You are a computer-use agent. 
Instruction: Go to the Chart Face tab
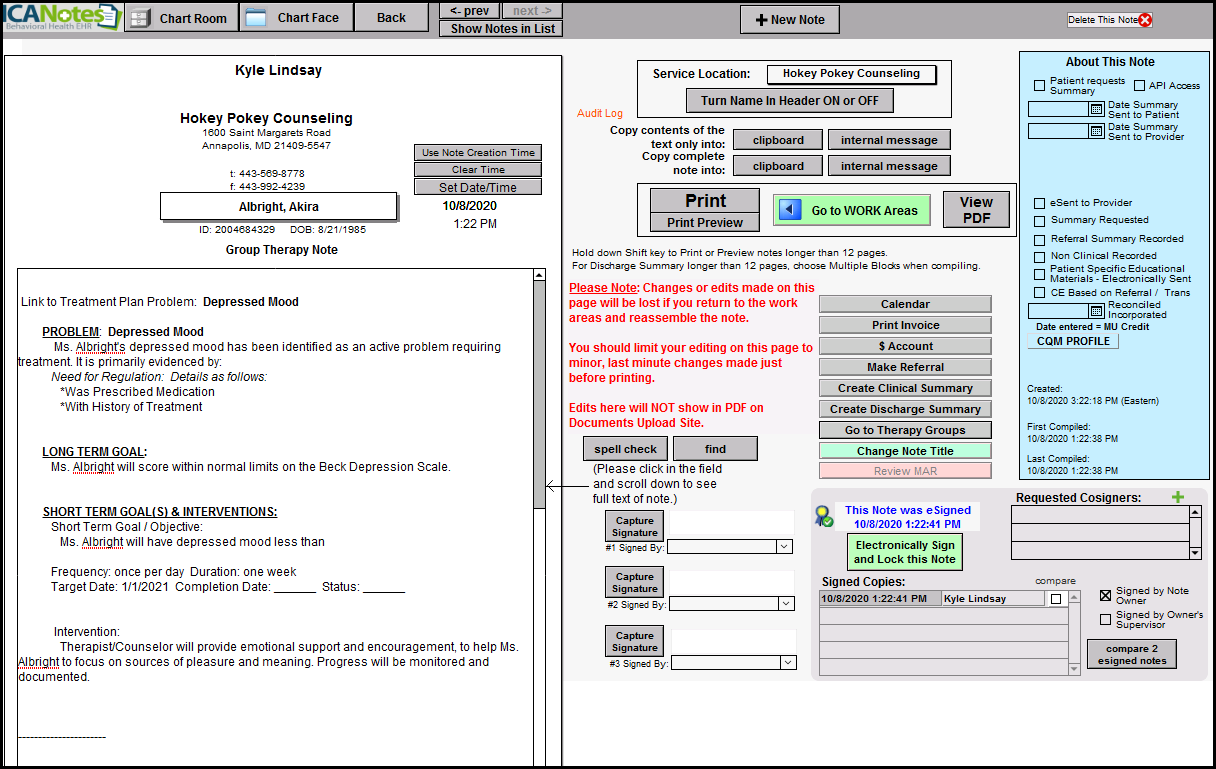click(295, 18)
